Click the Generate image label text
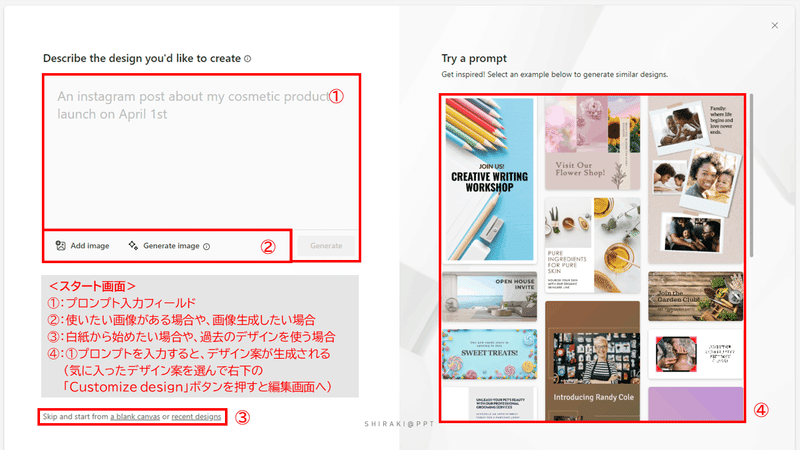The image size is (800, 450). coord(171,245)
